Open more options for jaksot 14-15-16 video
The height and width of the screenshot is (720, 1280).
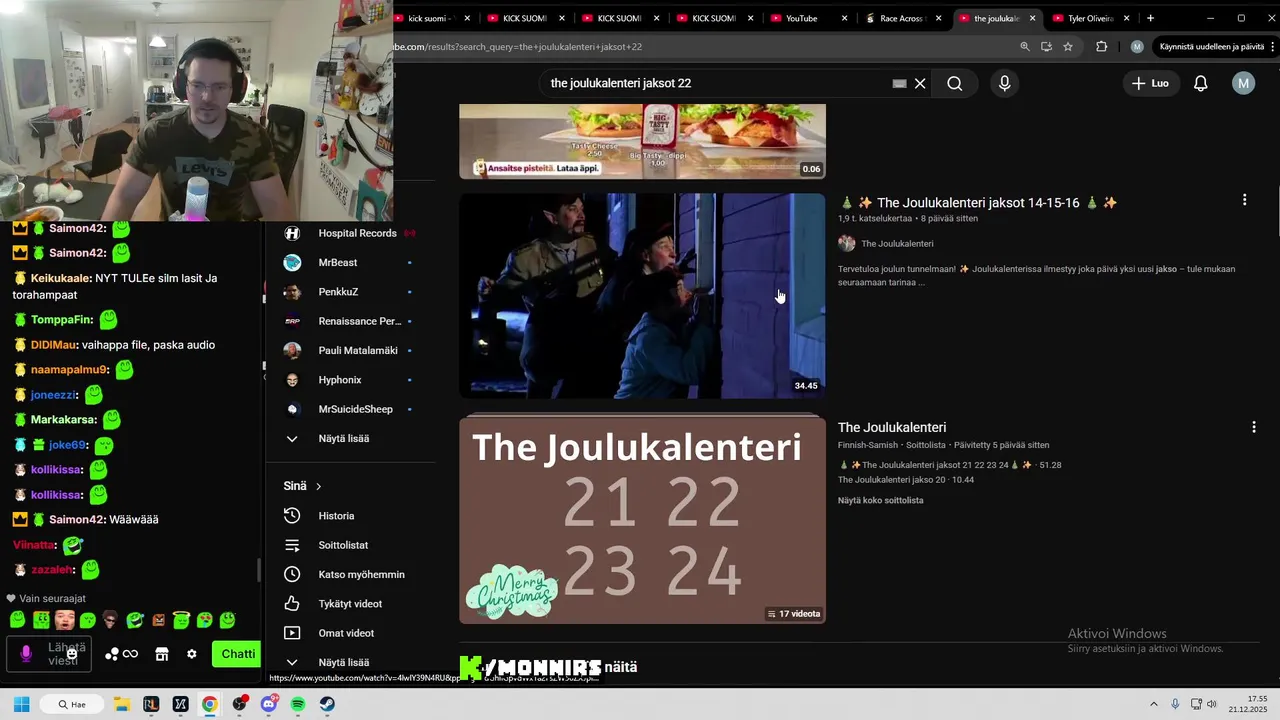tap(1244, 200)
